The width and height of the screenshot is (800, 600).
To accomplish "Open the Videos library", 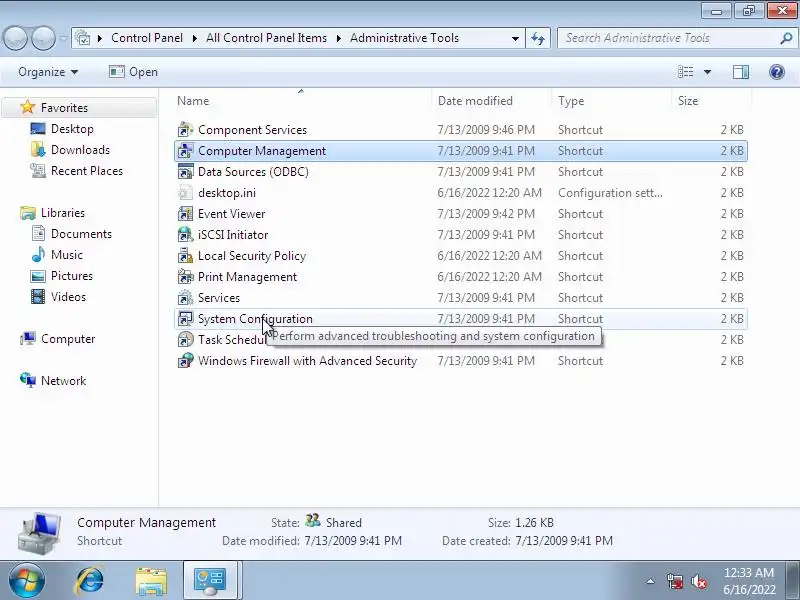I will click(x=68, y=296).
